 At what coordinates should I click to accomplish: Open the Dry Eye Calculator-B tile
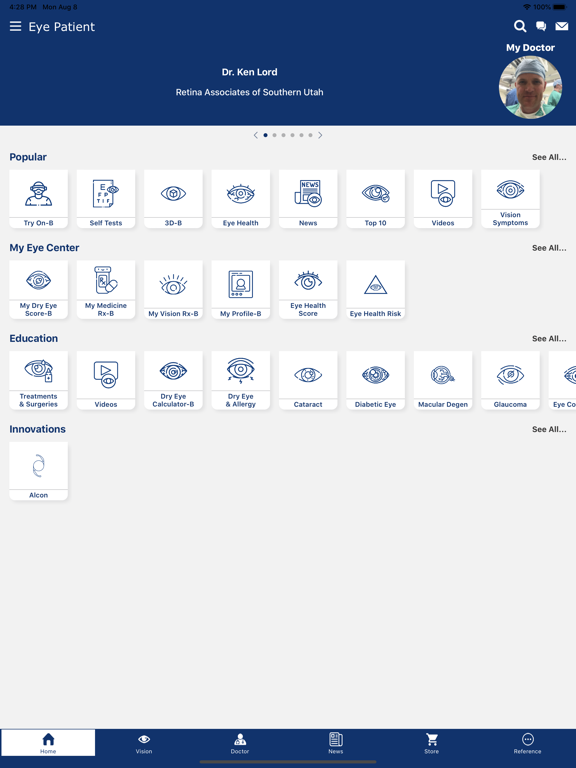coord(173,380)
